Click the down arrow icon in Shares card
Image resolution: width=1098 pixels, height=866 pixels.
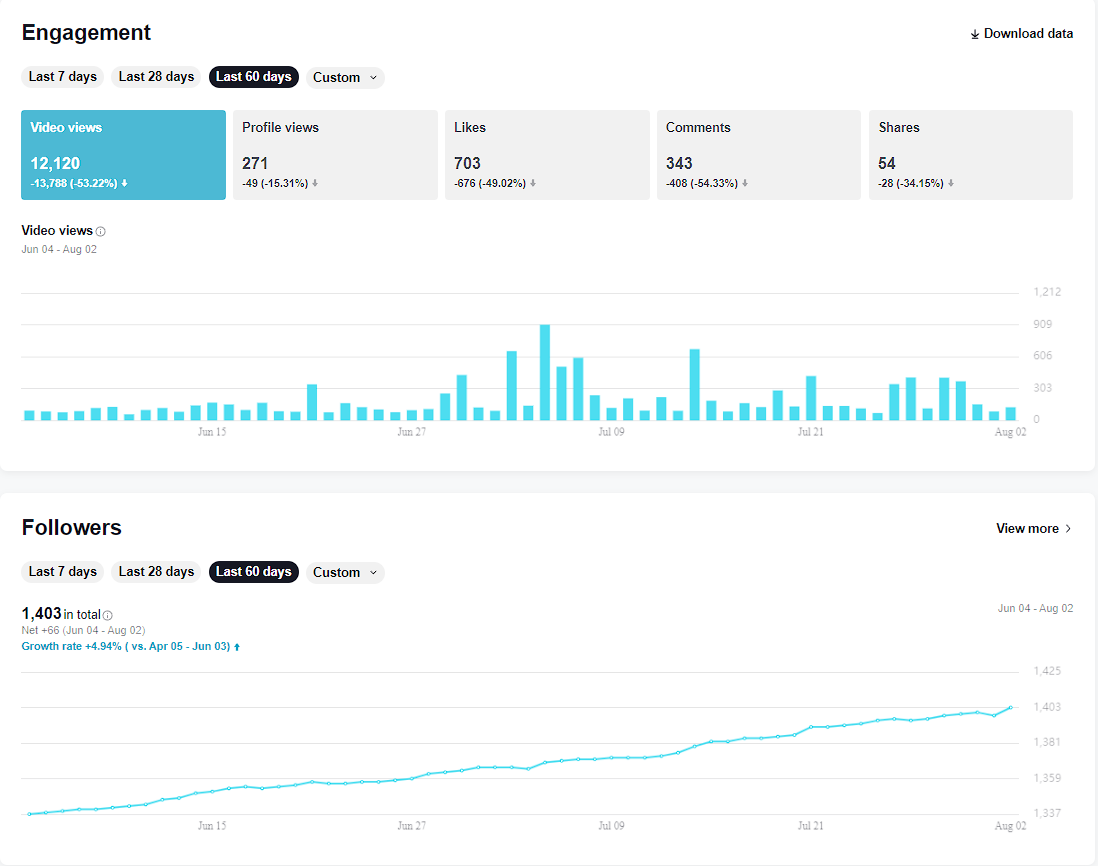click(x=951, y=183)
